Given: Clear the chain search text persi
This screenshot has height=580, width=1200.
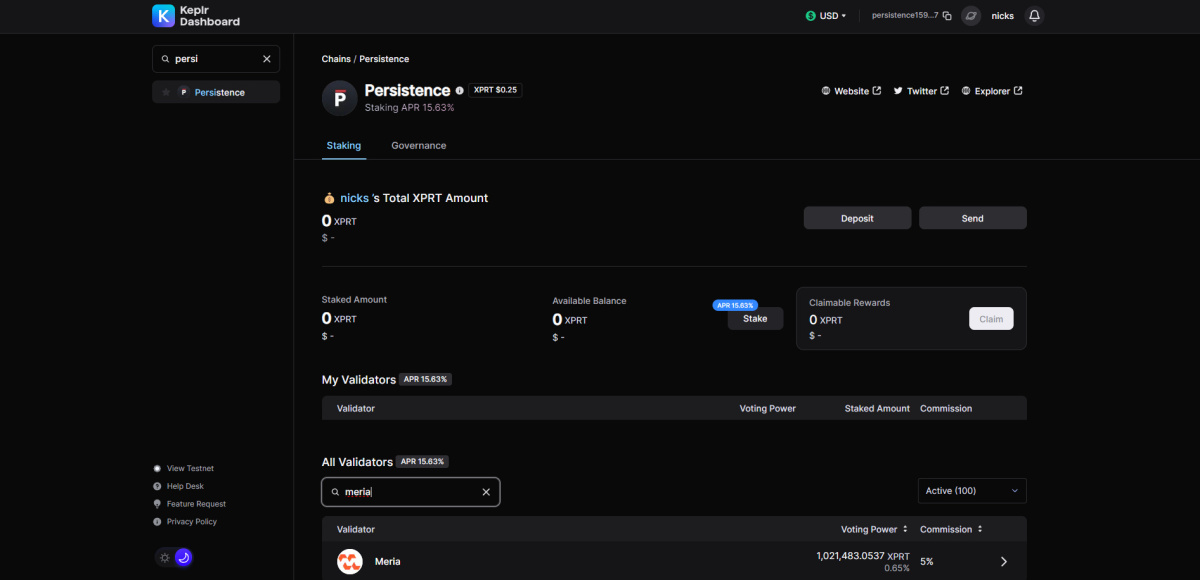Looking at the screenshot, I should [267, 59].
